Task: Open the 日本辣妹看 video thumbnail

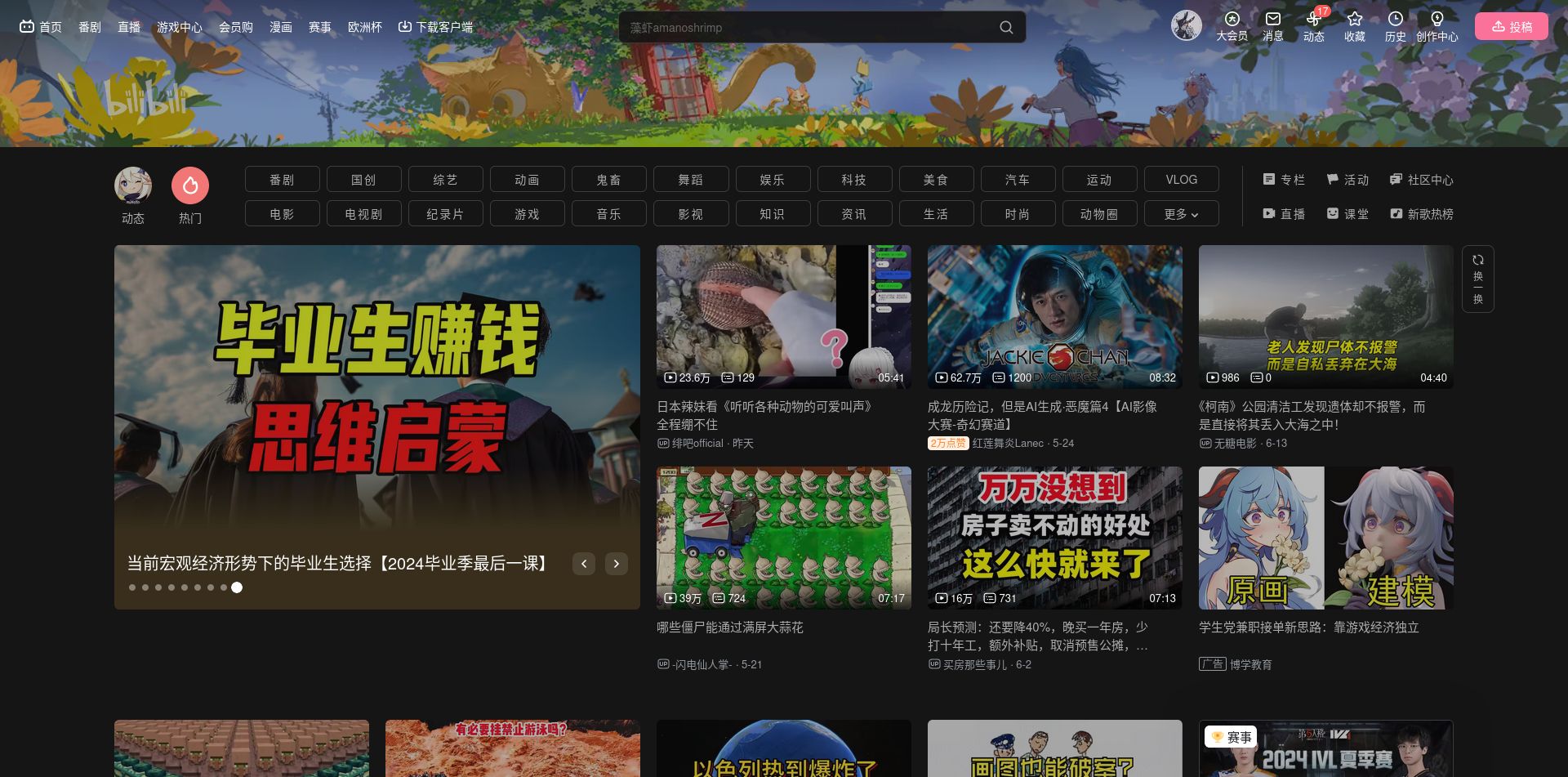Action: [x=784, y=316]
